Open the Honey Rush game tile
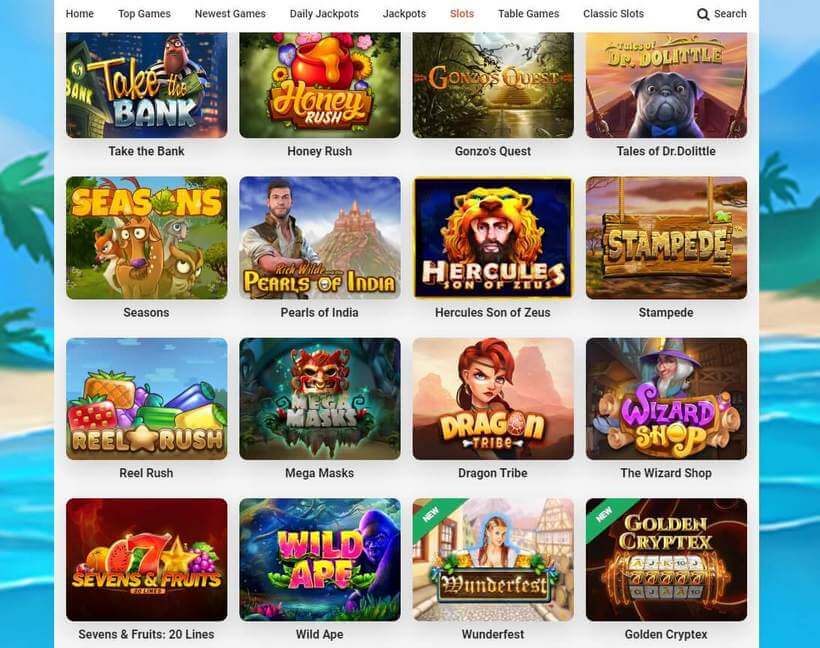 320,85
